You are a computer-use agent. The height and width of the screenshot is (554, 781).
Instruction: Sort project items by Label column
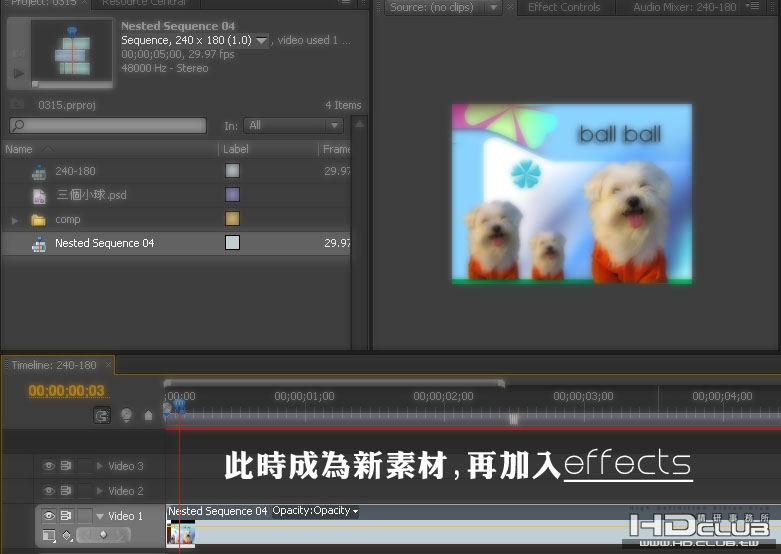[x=236, y=149]
